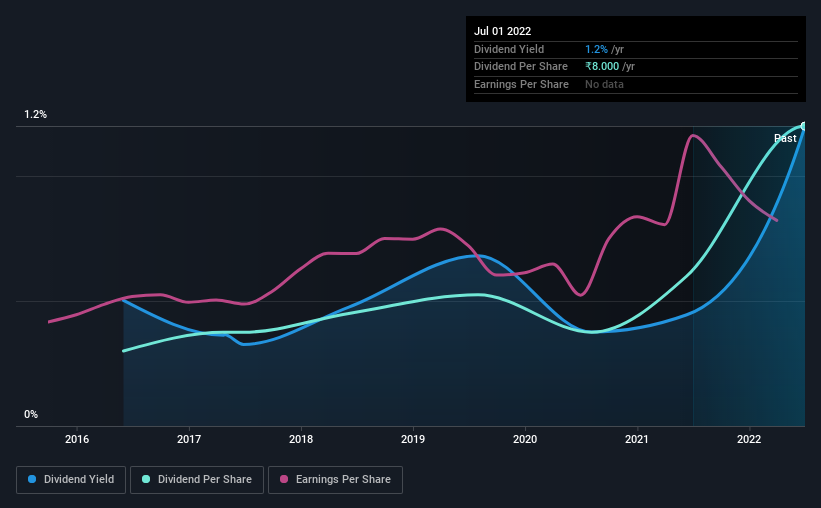Image resolution: width=821 pixels, height=508 pixels.
Task: Select the 2021 x-axis label
Action: pos(637,439)
